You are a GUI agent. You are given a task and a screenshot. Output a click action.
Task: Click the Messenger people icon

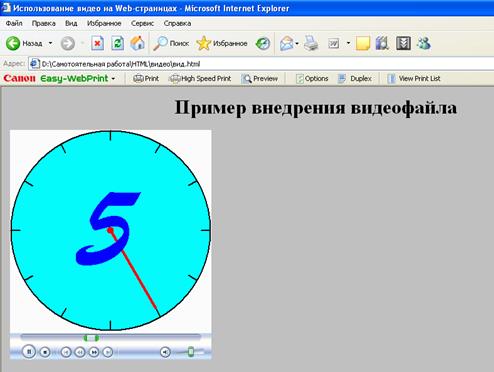click(x=423, y=43)
